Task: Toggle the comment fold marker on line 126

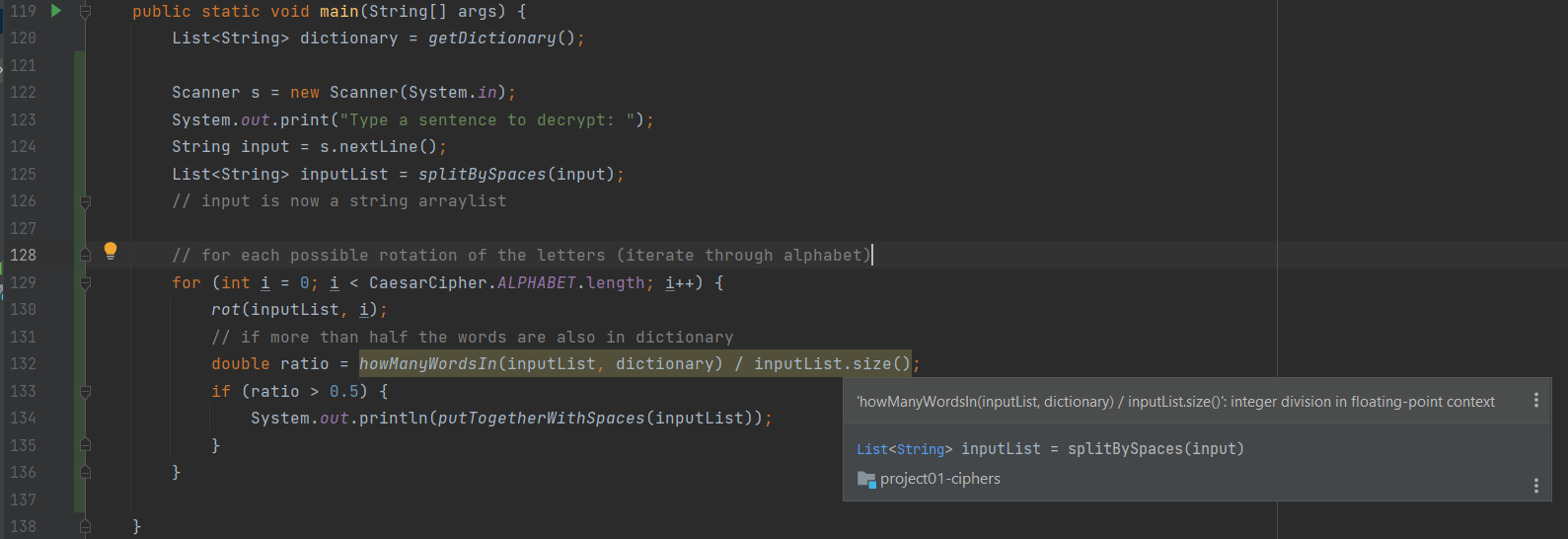Action: 86,201
